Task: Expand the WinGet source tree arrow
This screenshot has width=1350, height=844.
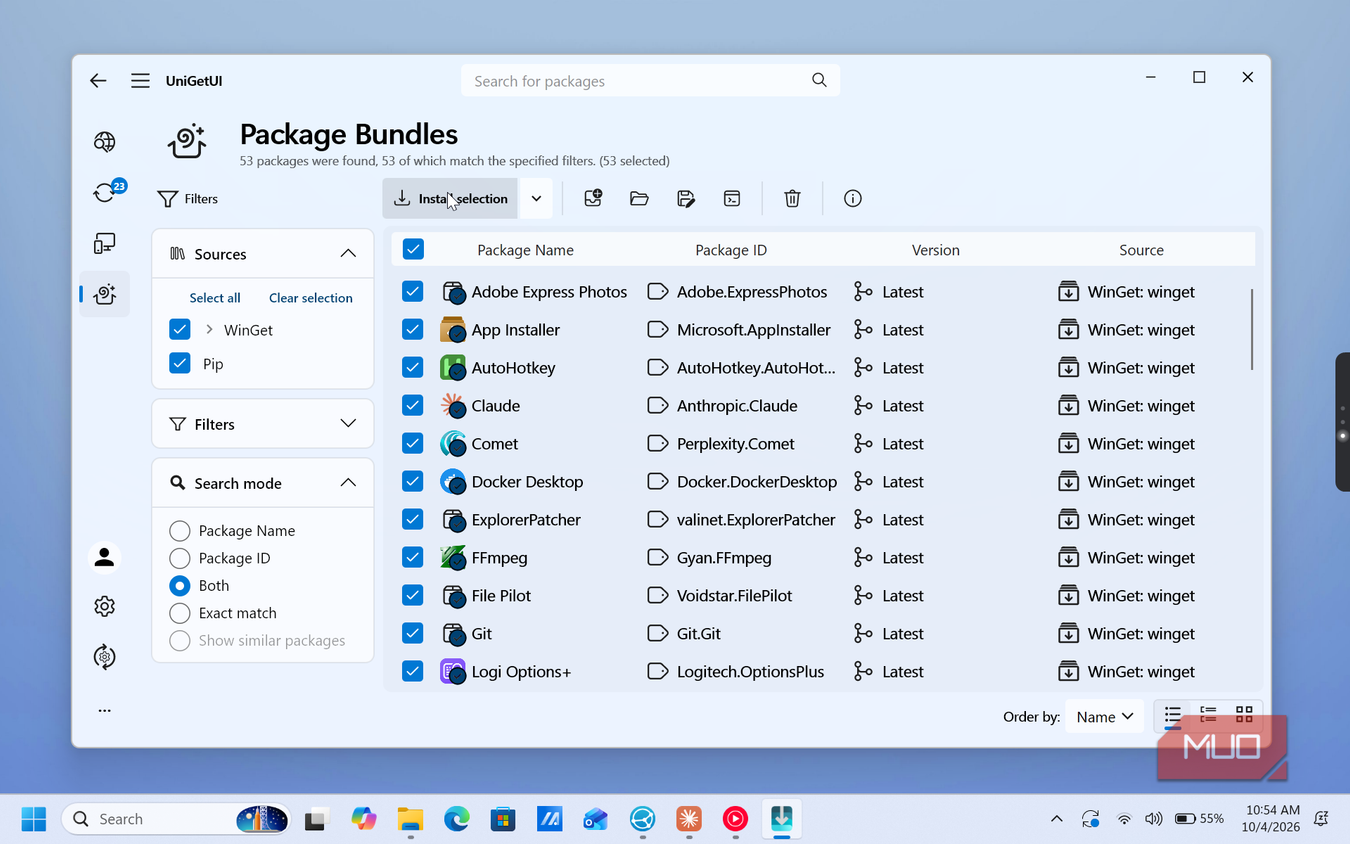Action: tap(209, 329)
